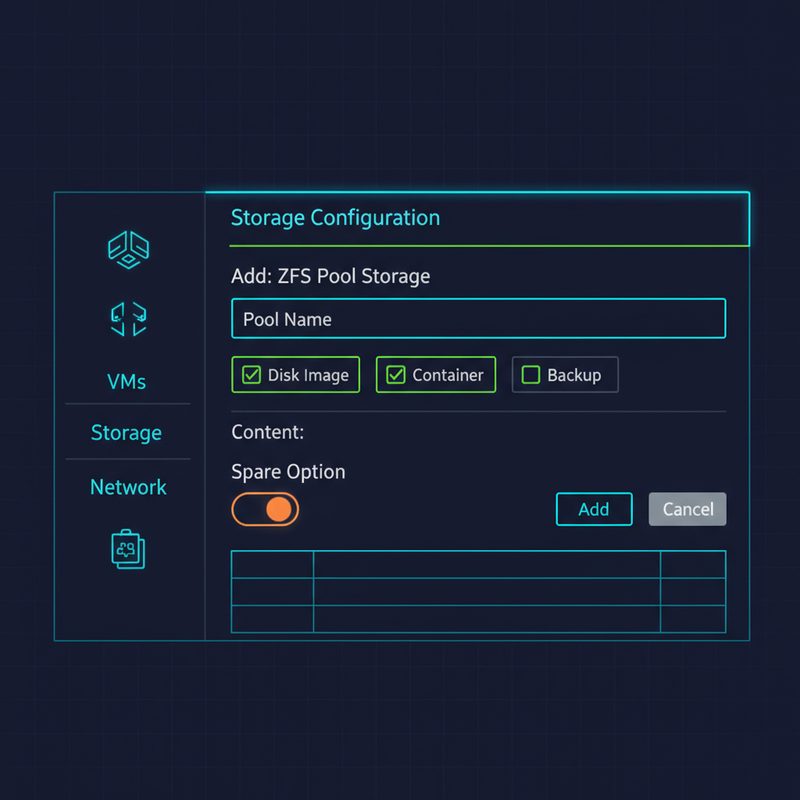Screen dimensions: 800x800
Task: Uncheck the Container checkbox
Action: pos(395,375)
